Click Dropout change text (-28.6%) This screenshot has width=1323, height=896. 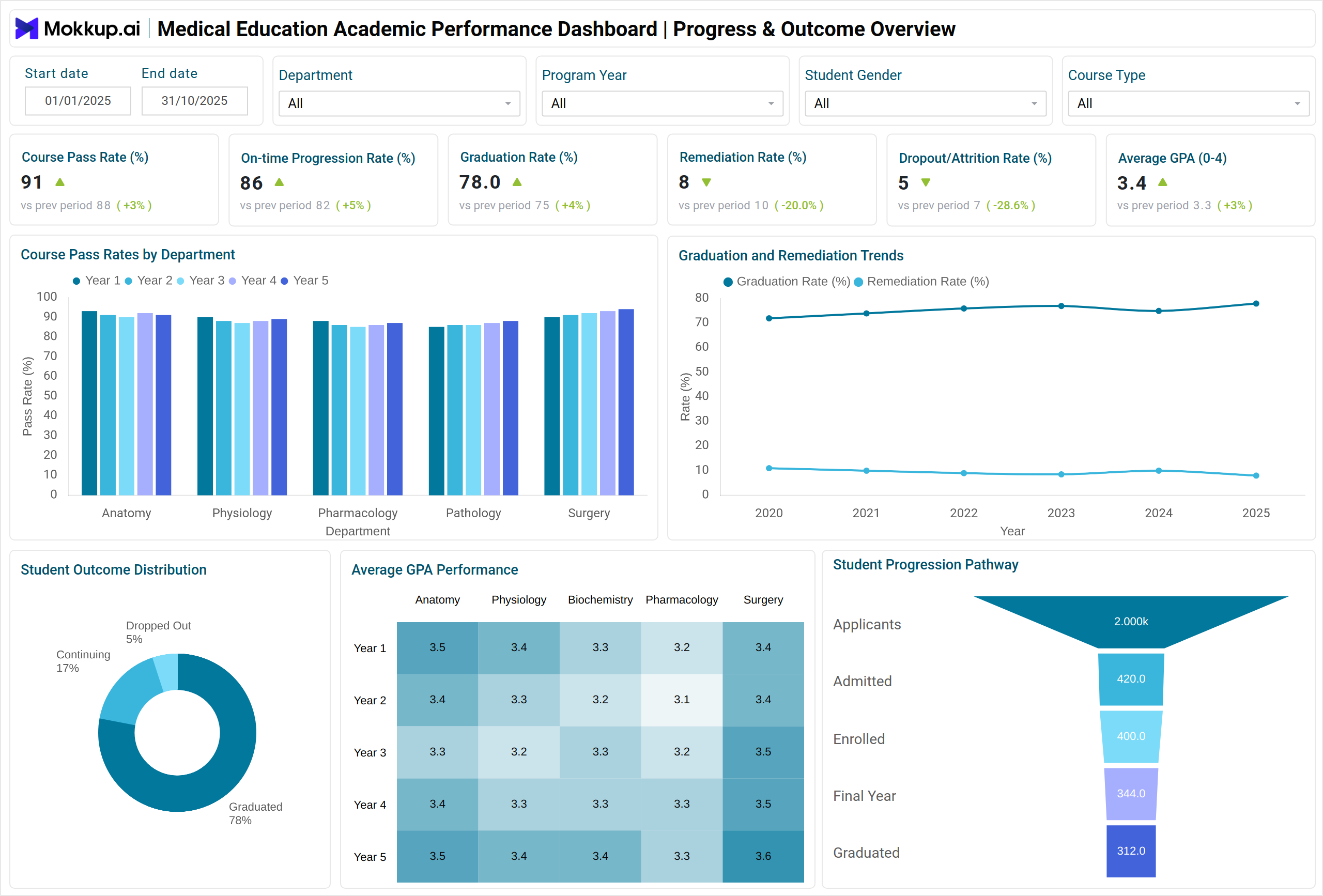click(1010, 206)
